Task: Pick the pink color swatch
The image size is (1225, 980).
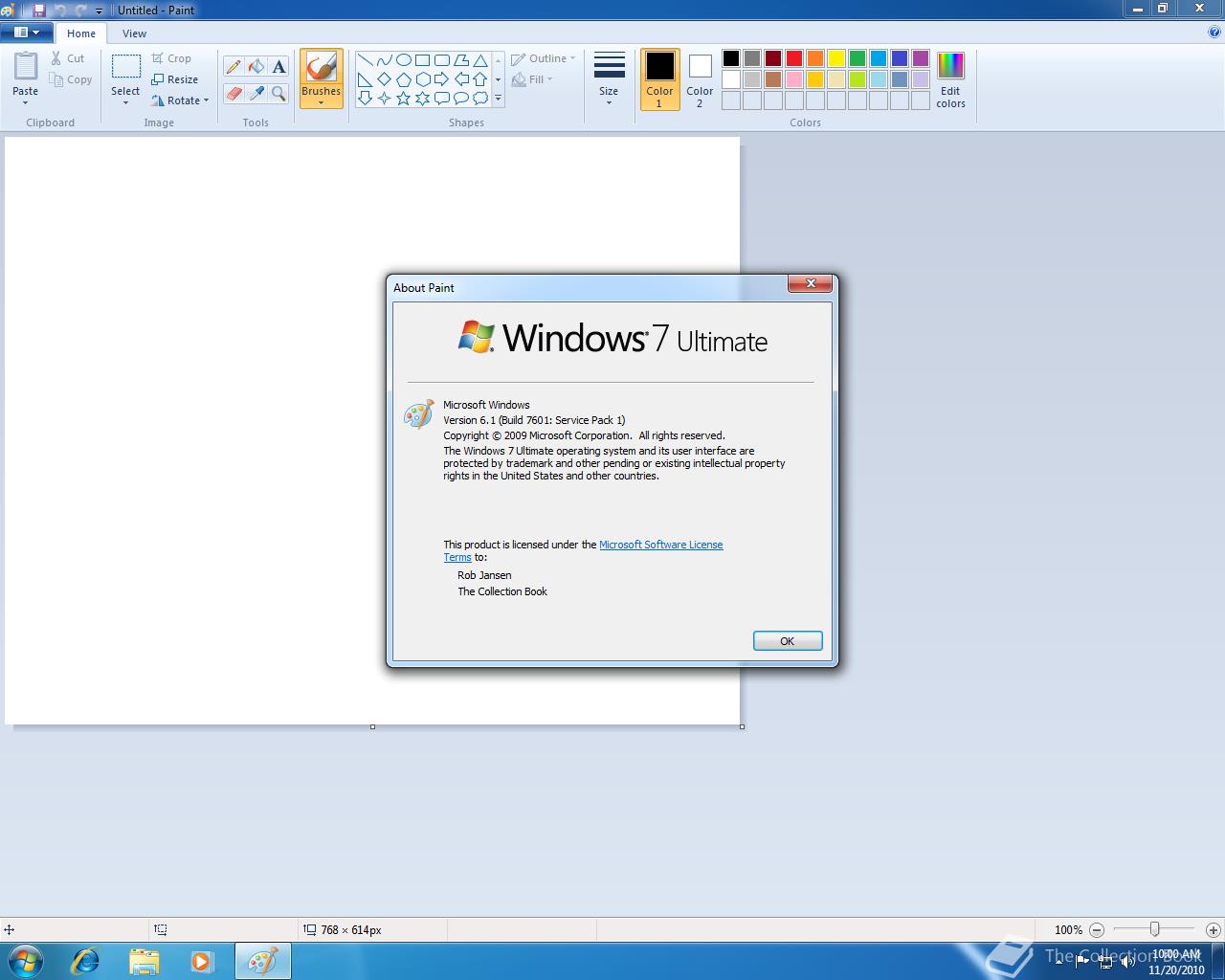Action: point(794,79)
